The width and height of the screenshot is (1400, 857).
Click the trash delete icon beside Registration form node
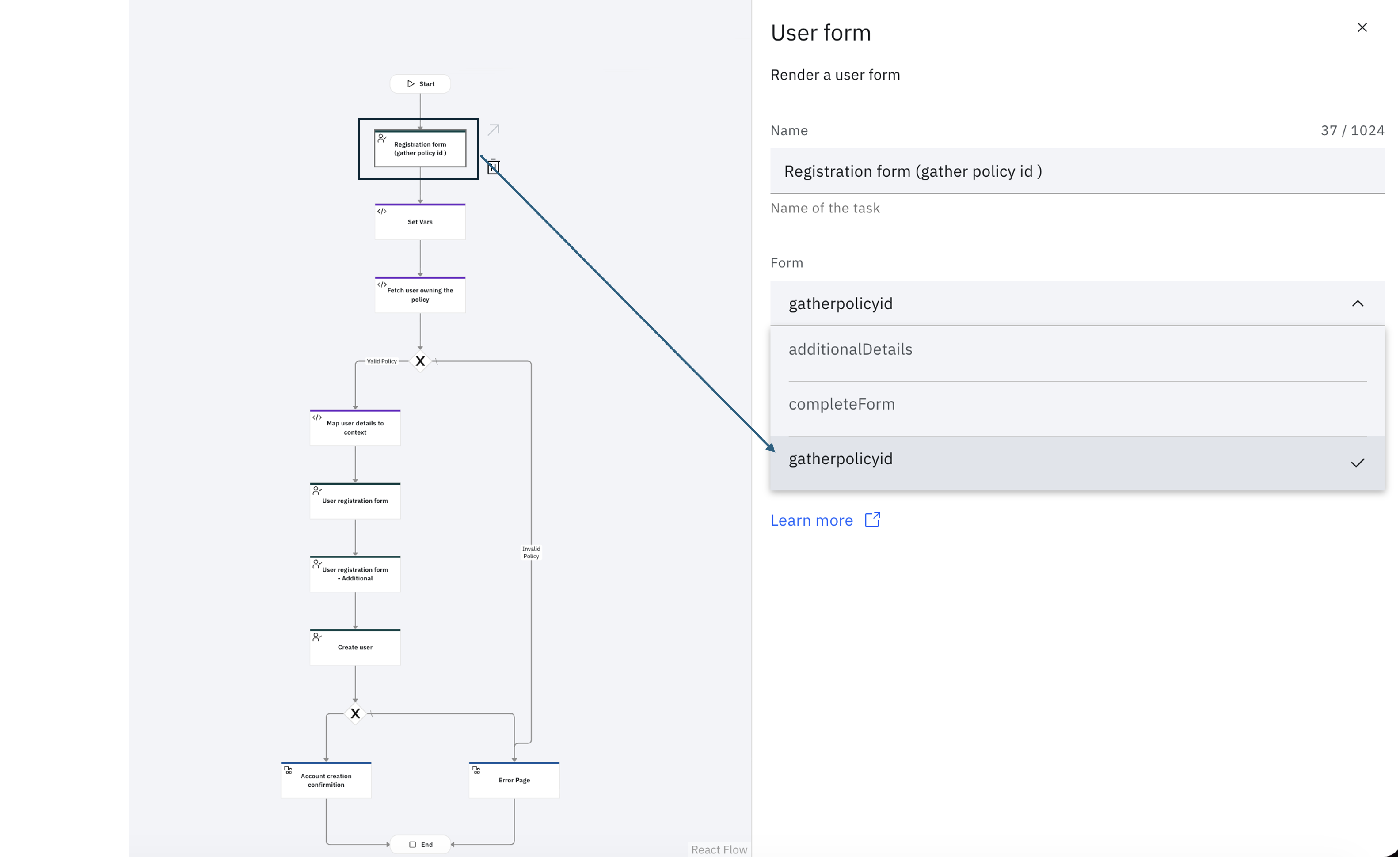pyautogui.click(x=493, y=167)
